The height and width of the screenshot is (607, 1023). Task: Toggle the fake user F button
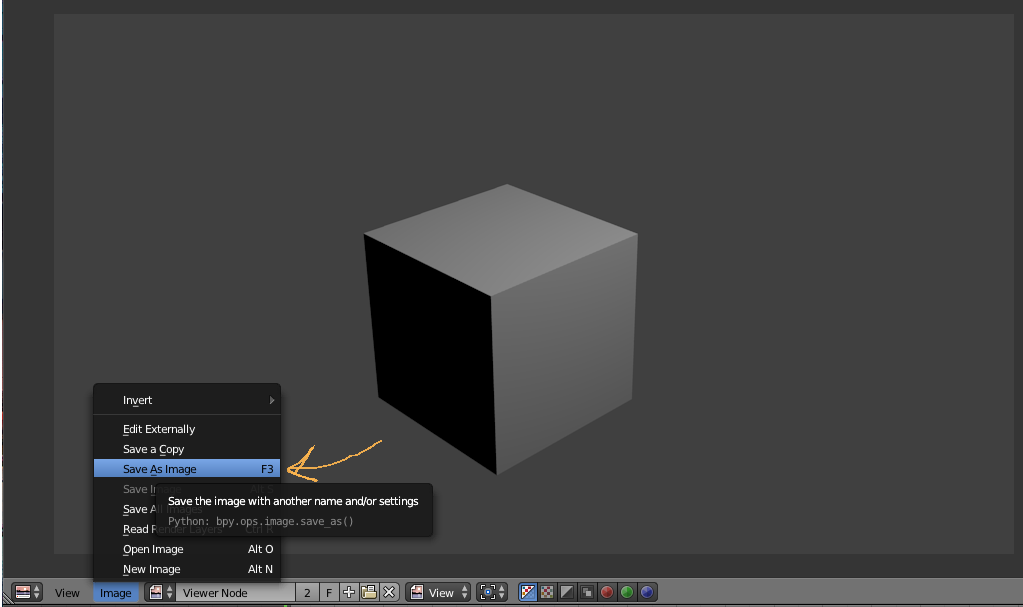pos(329,592)
